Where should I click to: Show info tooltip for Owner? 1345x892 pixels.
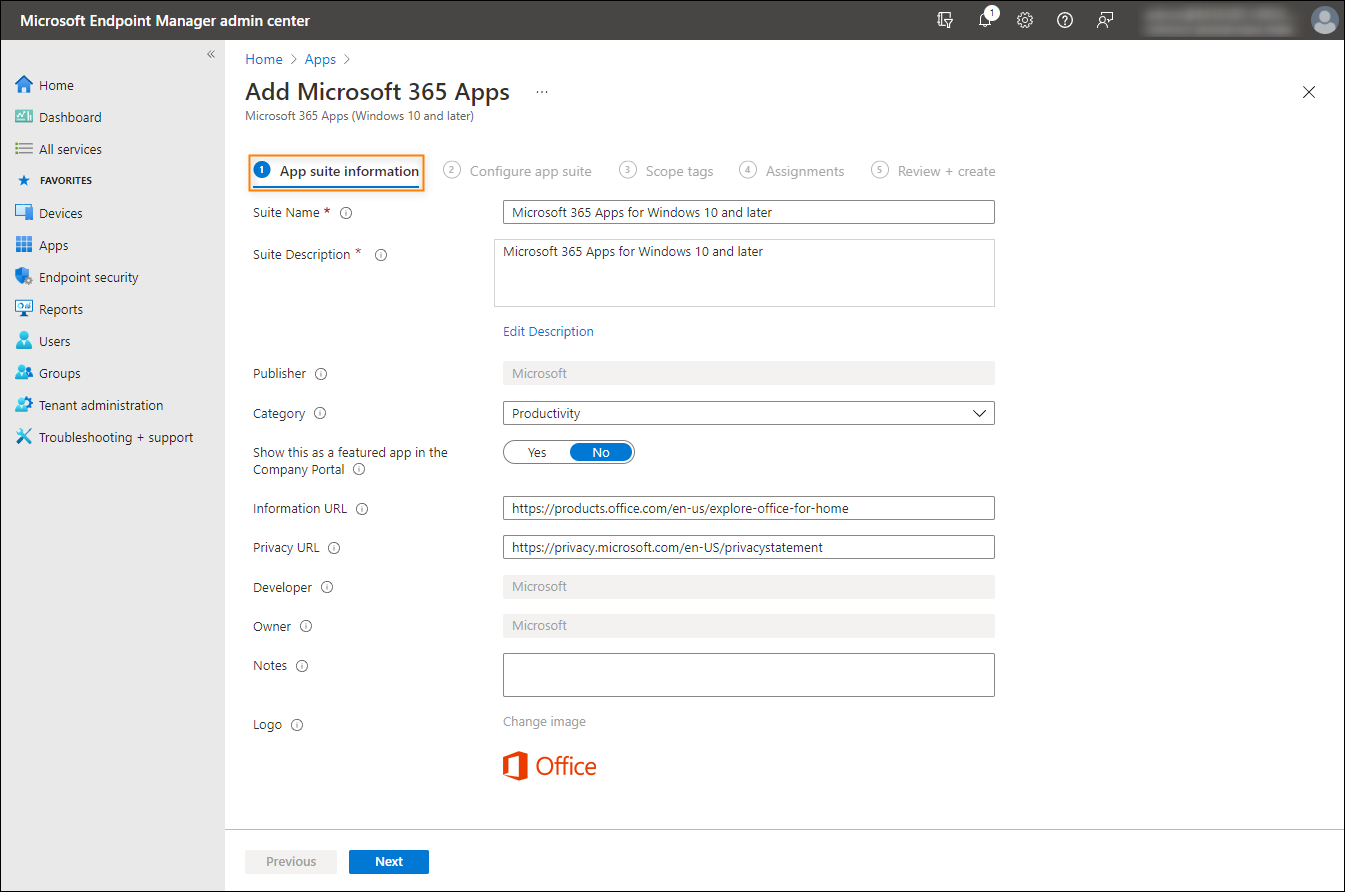[306, 626]
